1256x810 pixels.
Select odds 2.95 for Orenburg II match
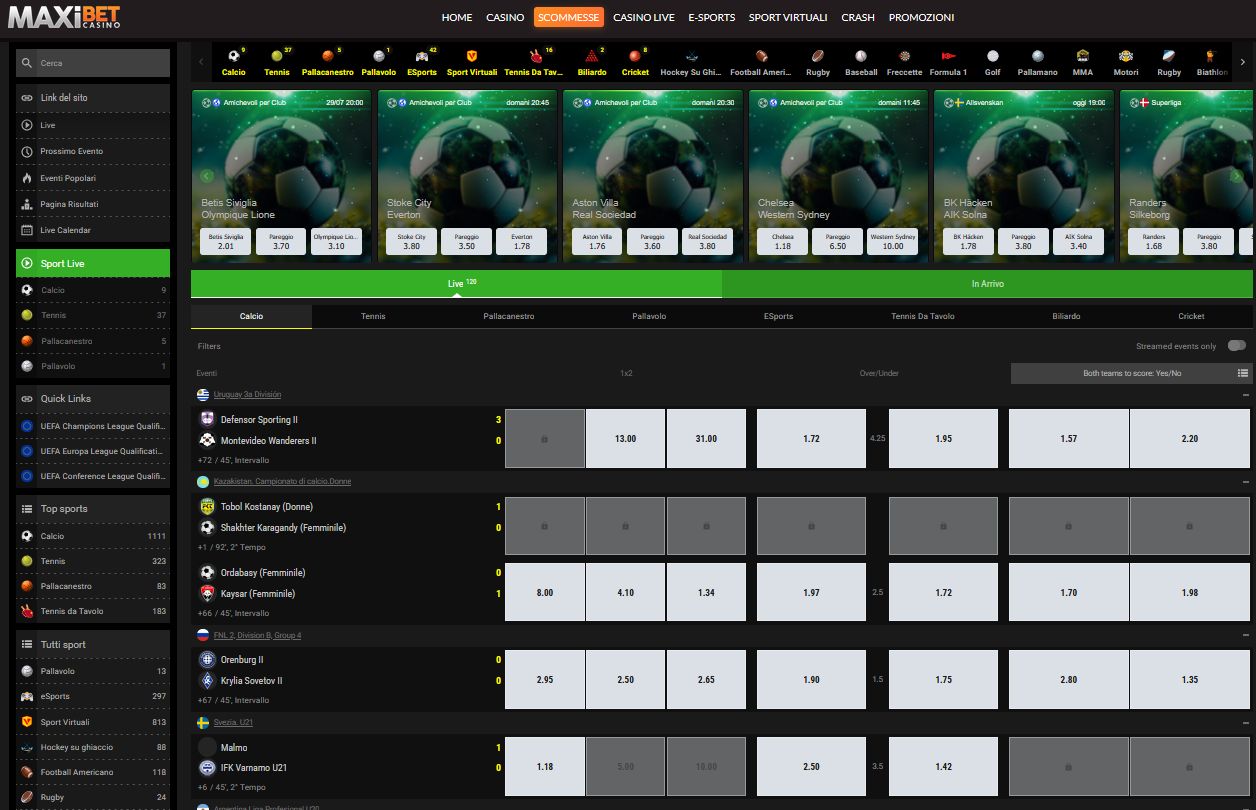(x=545, y=679)
